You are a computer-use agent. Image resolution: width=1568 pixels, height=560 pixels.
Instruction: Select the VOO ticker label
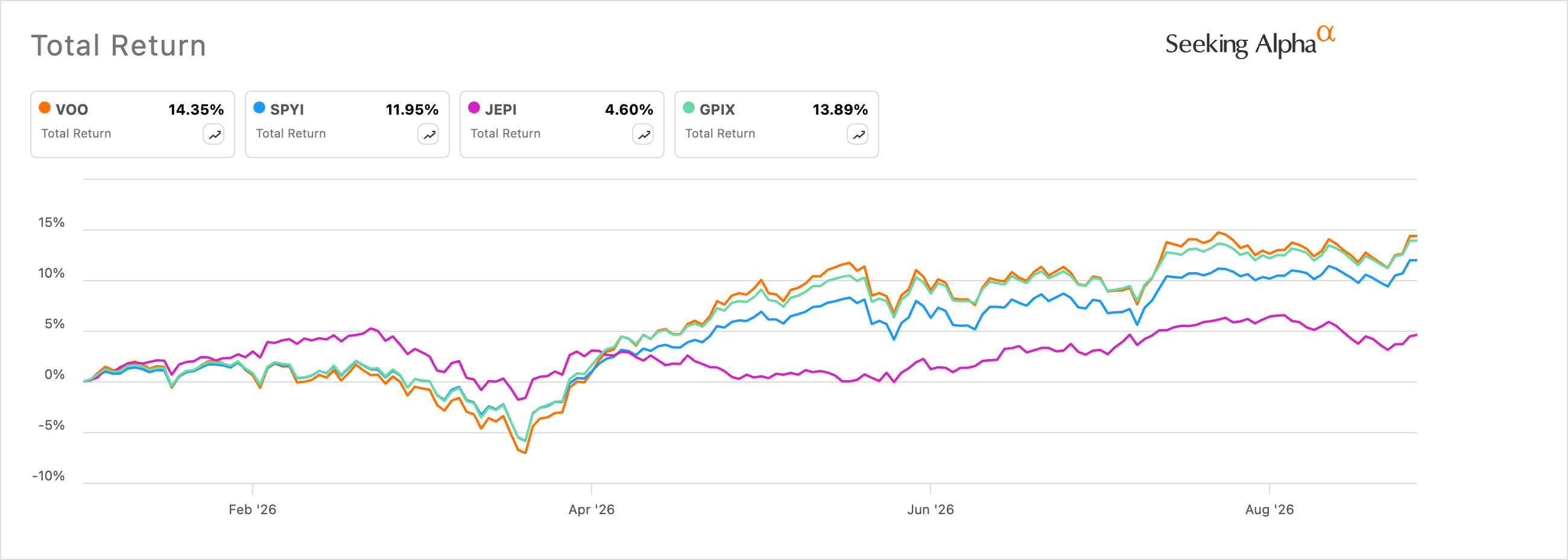point(72,110)
